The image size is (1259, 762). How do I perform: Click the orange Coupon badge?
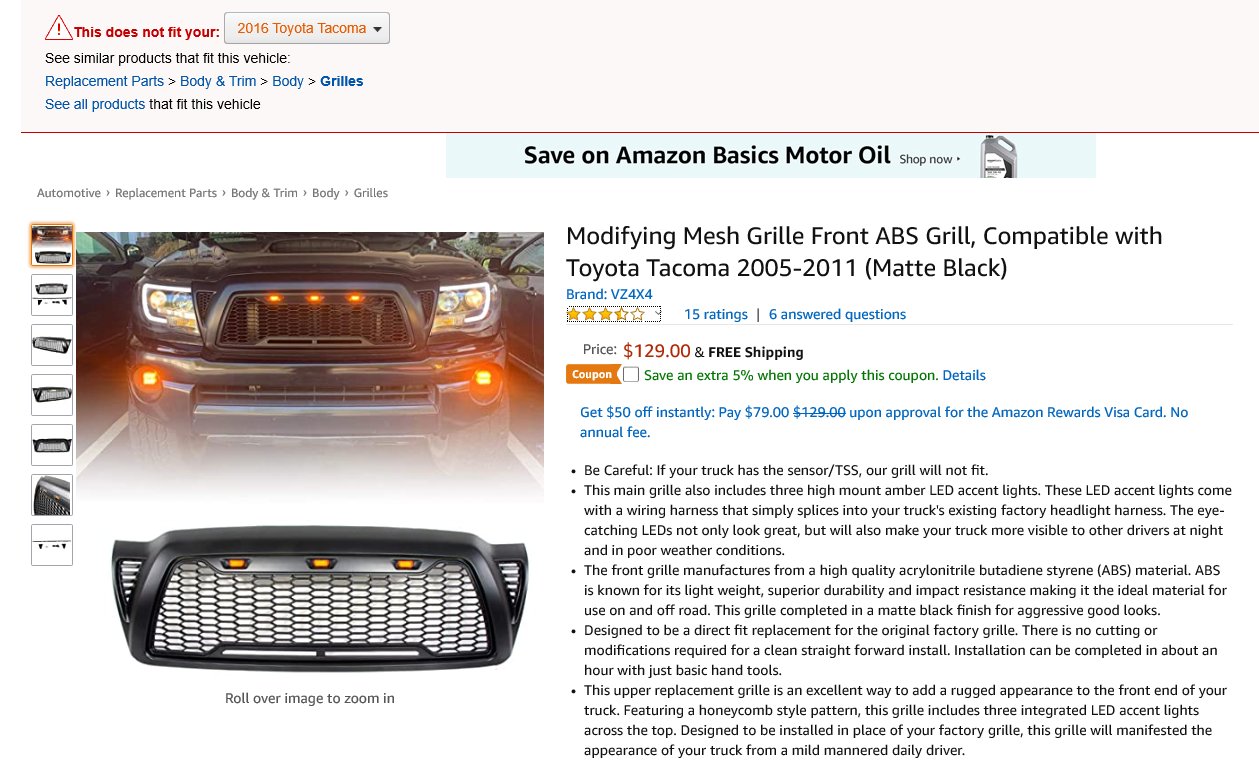[592, 375]
